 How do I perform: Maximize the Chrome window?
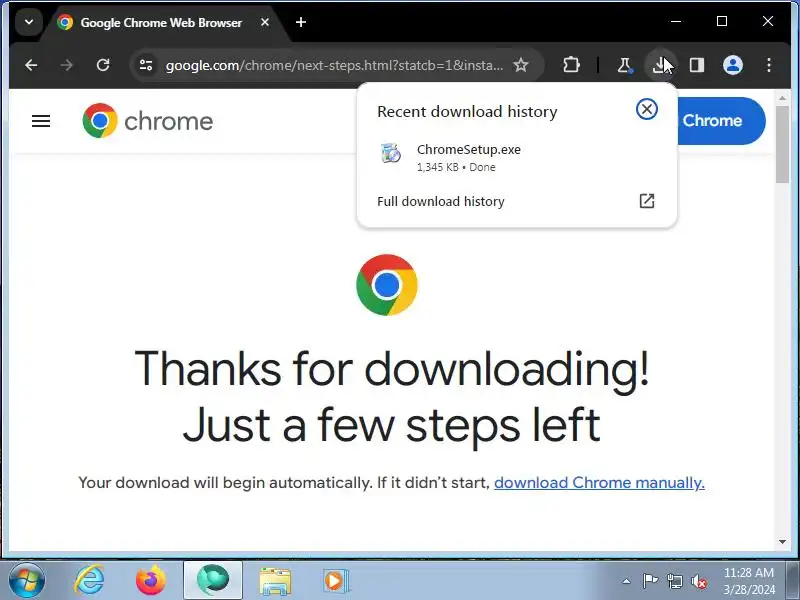pos(721,21)
